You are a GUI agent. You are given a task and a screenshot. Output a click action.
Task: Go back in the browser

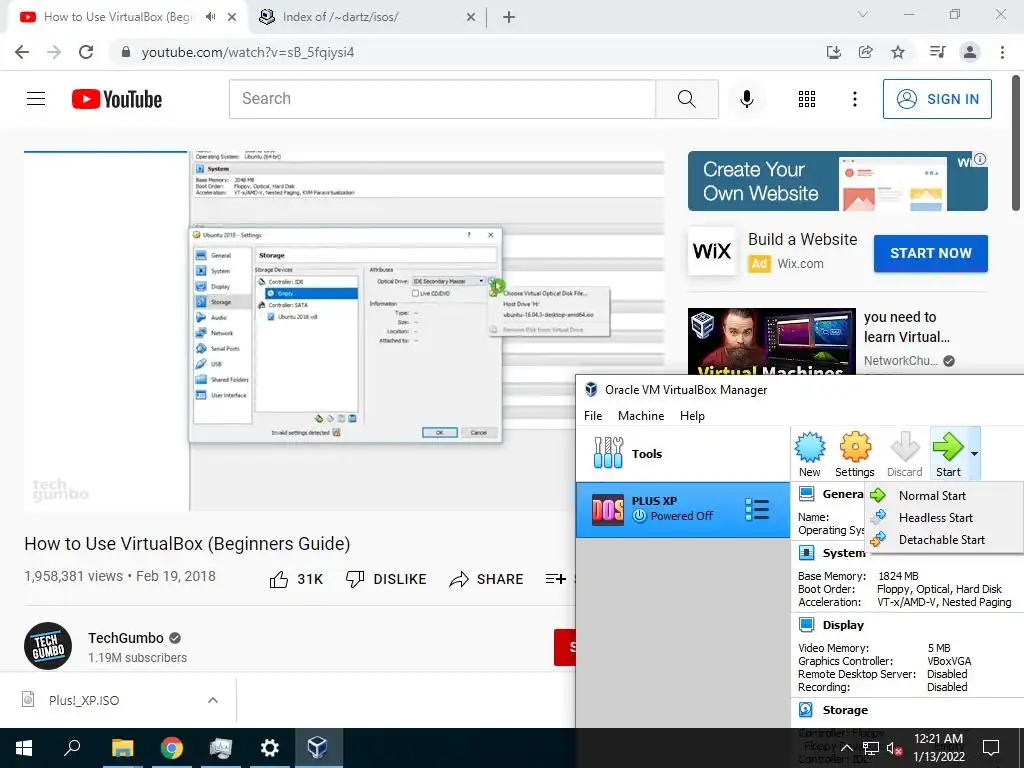tap(22, 52)
